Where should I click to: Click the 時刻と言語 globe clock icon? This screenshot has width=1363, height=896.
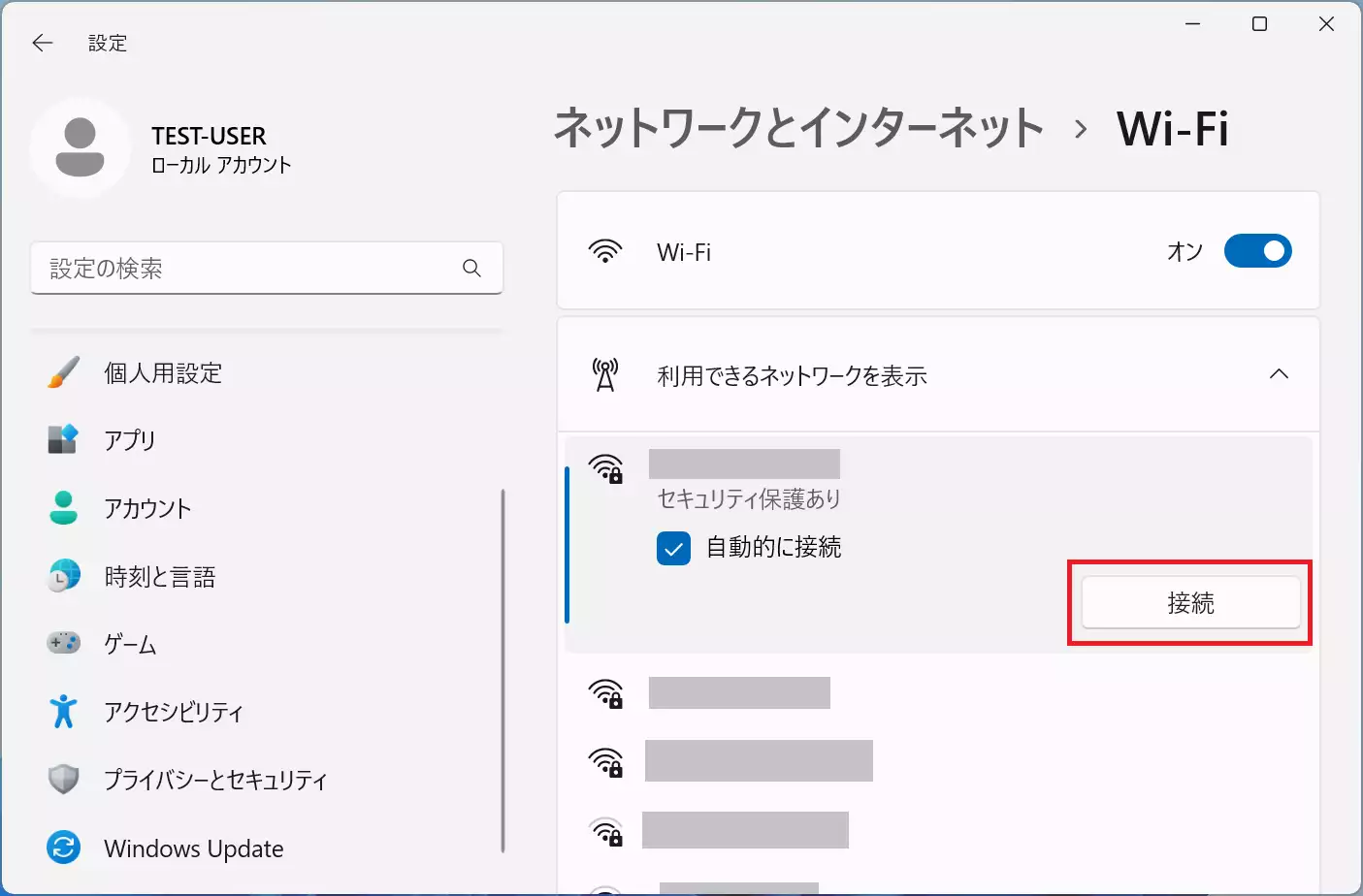click(x=63, y=576)
